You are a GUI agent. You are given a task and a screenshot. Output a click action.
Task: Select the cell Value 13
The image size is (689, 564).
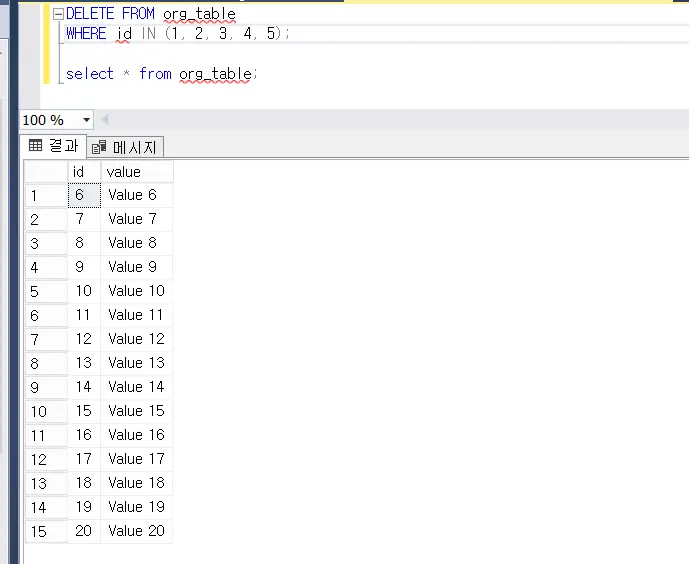[x=137, y=363]
